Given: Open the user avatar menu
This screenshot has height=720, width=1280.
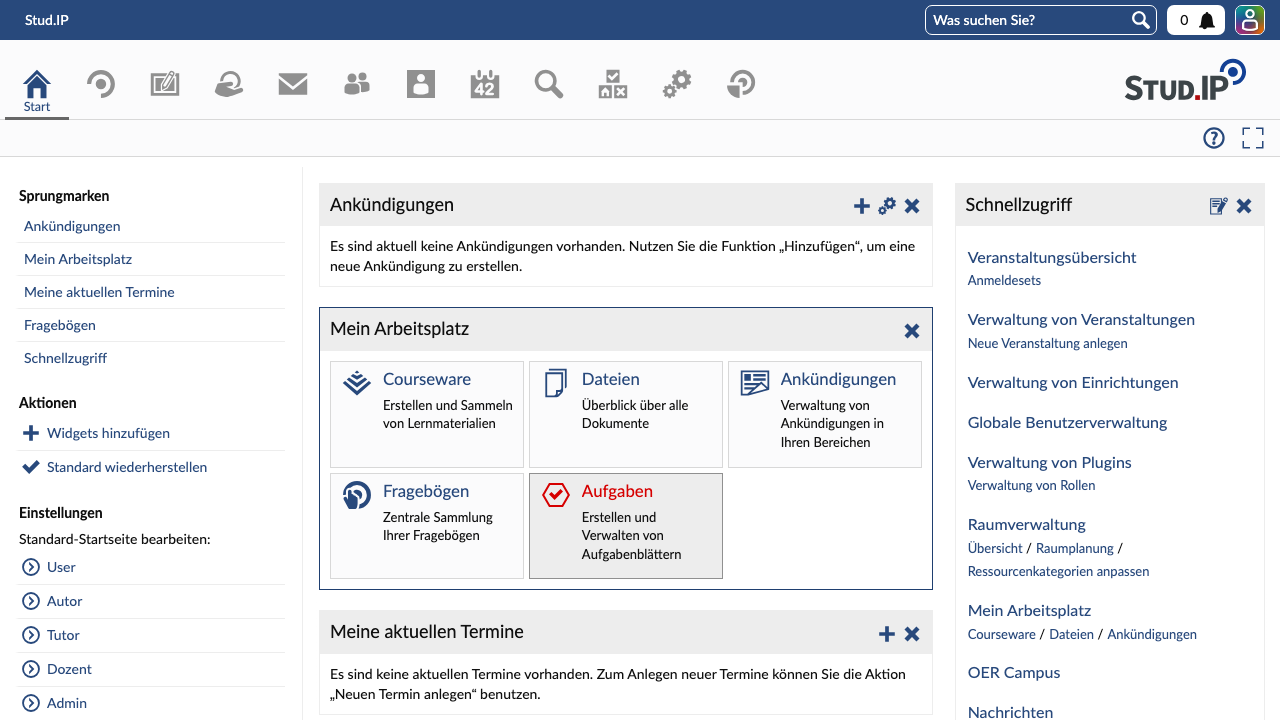Looking at the screenshot, I should pos(1250,20).
